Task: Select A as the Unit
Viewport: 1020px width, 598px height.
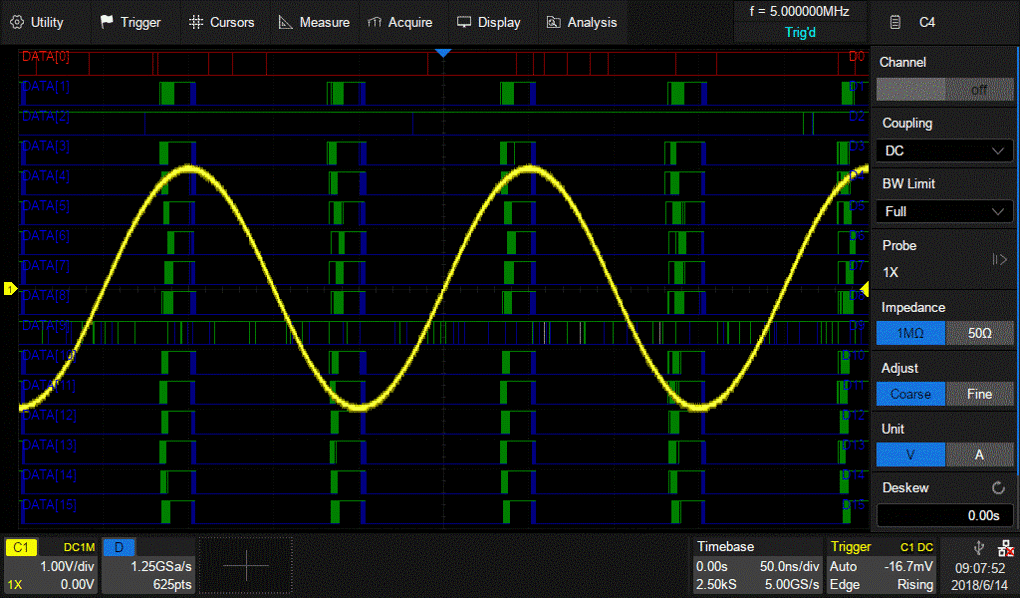Action: tap(979, 455)
